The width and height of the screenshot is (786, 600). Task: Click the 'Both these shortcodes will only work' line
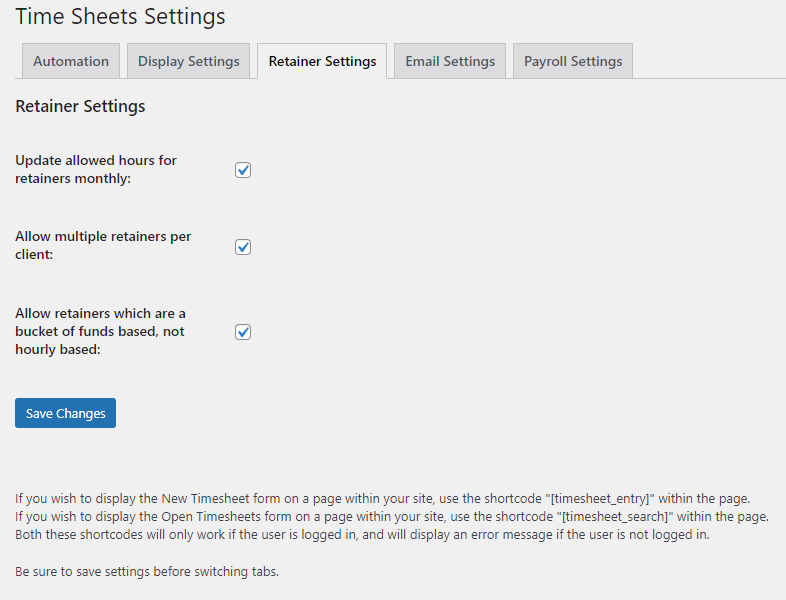tap(362, 535)
